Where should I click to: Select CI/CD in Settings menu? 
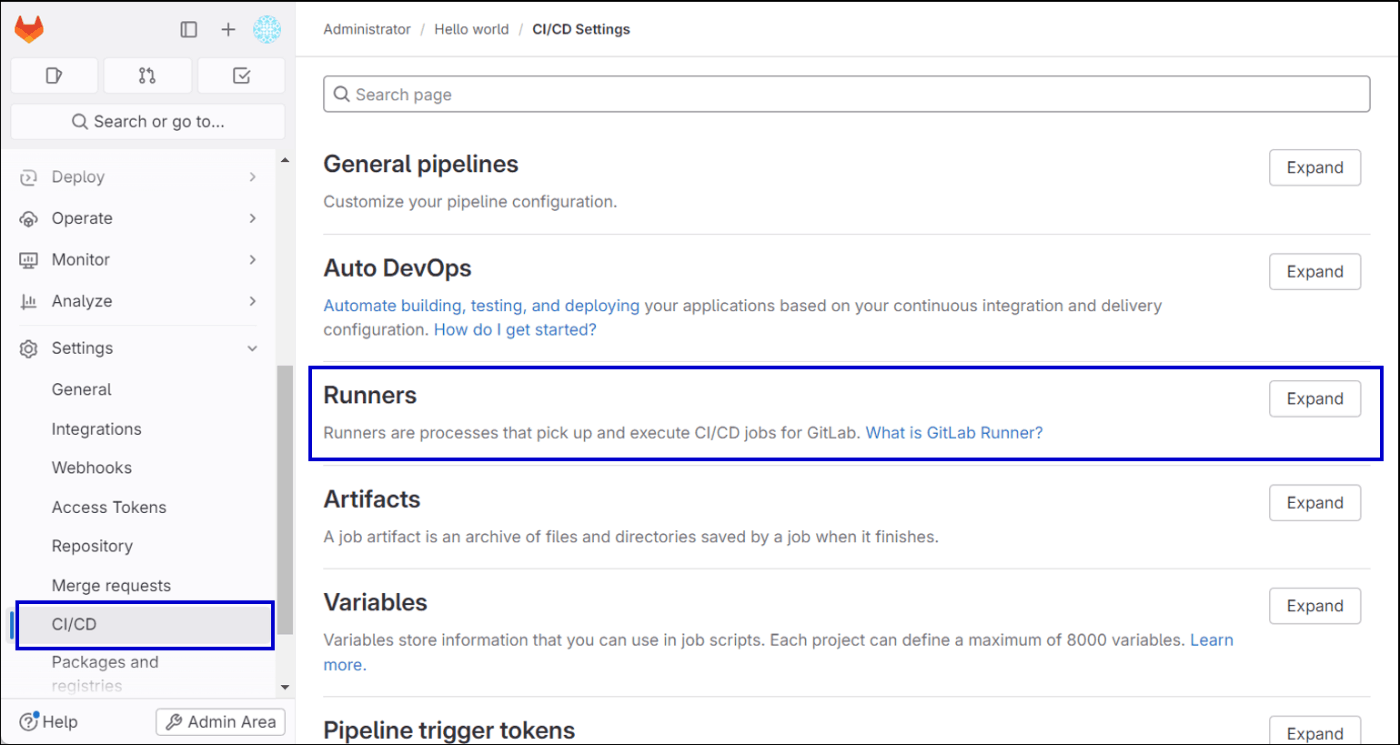[x=145, y=625]
